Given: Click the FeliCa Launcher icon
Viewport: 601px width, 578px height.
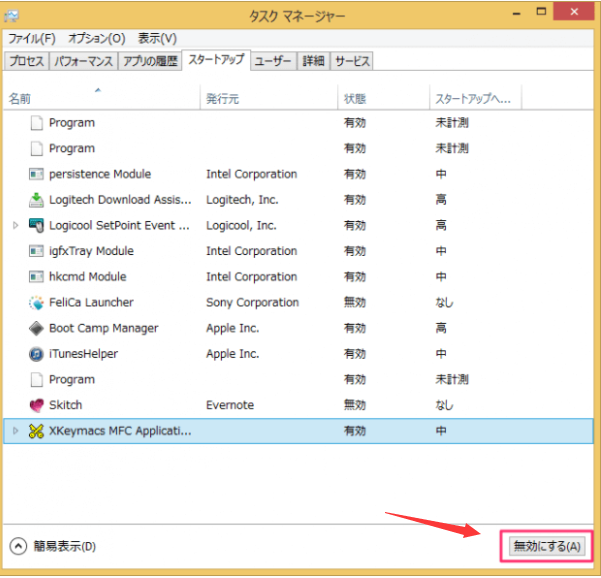Looking at the screenshot, I should pos(36,303).
